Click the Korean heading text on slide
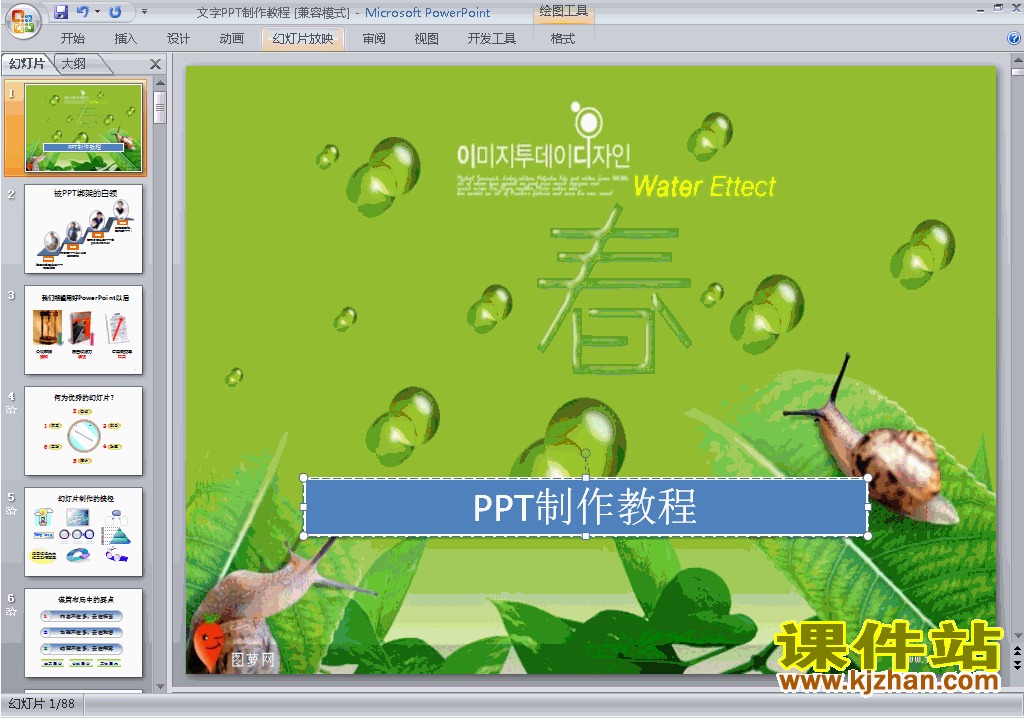The width and height of the screenshot is (1024, 718). pos(543,155)
